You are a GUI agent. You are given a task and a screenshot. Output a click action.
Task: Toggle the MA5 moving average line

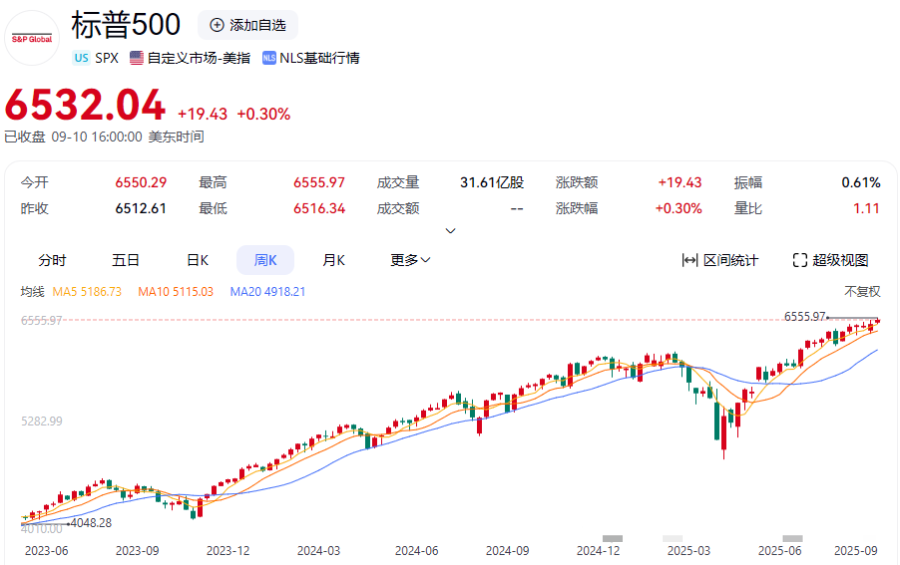coord(87,291)
